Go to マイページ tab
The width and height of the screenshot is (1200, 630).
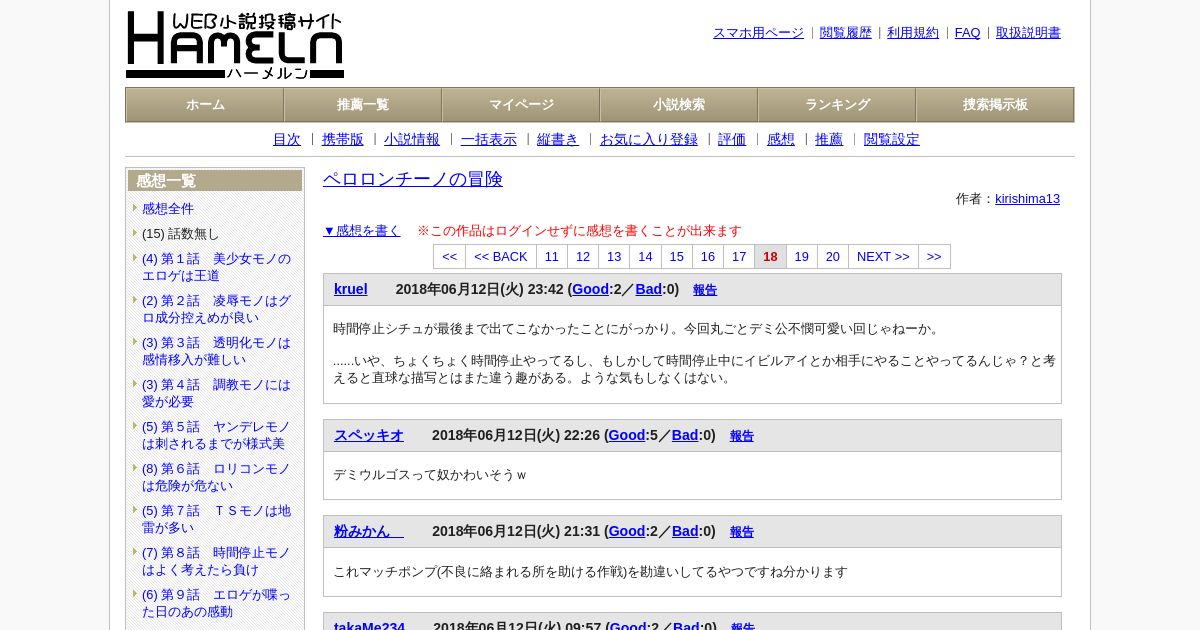(x=521, y=105)
